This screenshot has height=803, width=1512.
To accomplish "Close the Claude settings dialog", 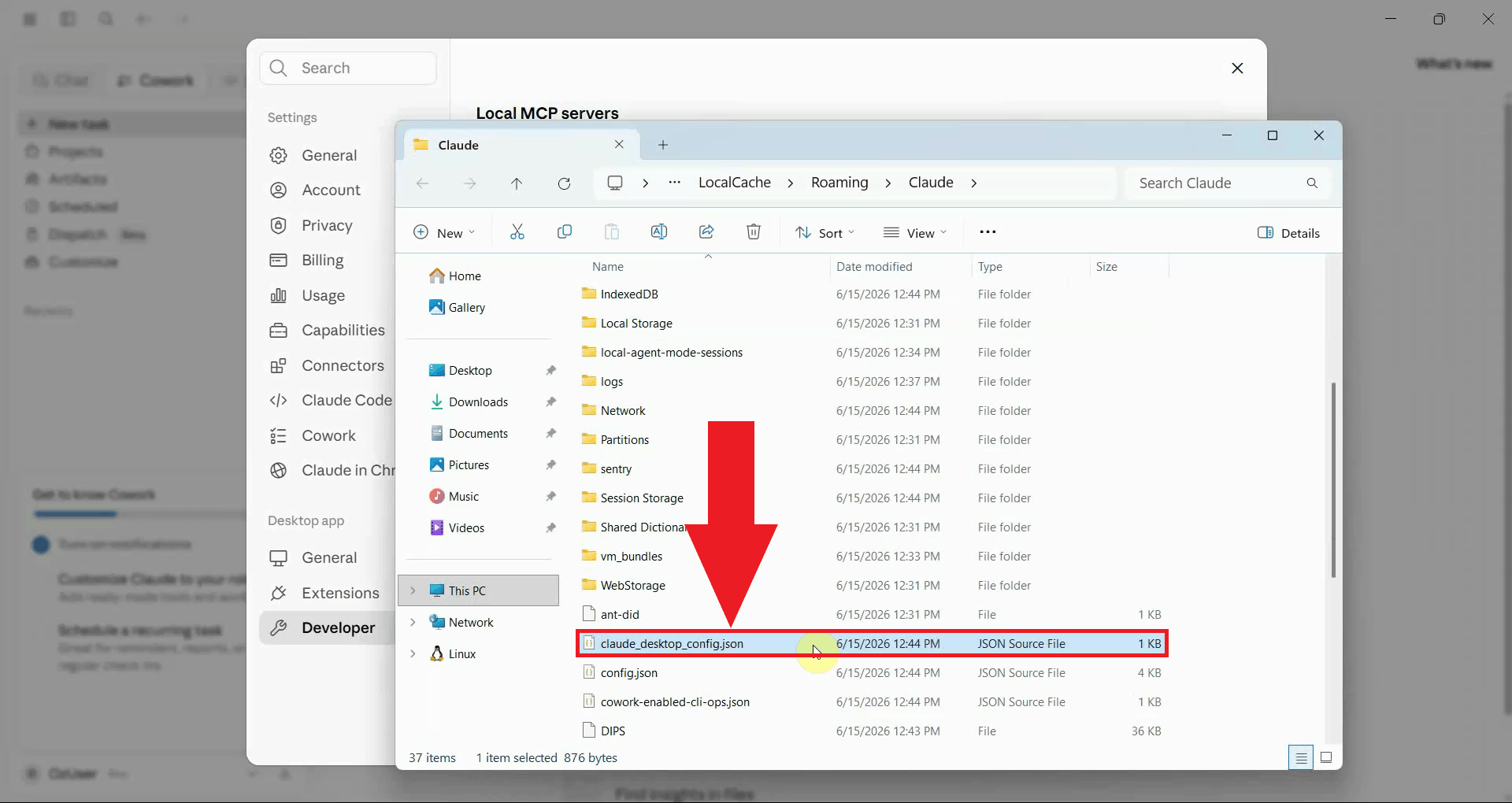I will coord(1237,68).
